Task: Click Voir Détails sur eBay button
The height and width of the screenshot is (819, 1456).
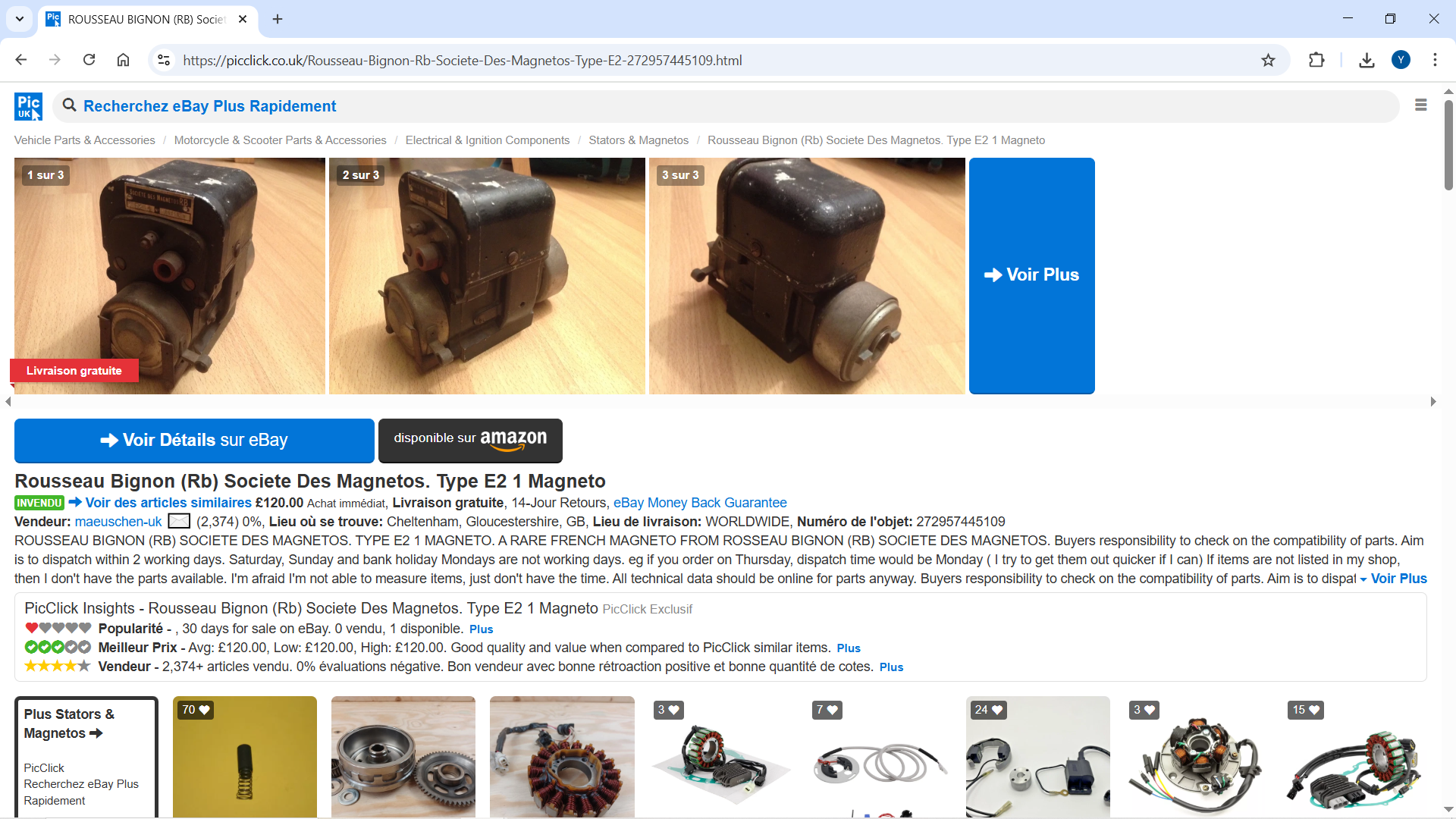Action: click(194, 441)
